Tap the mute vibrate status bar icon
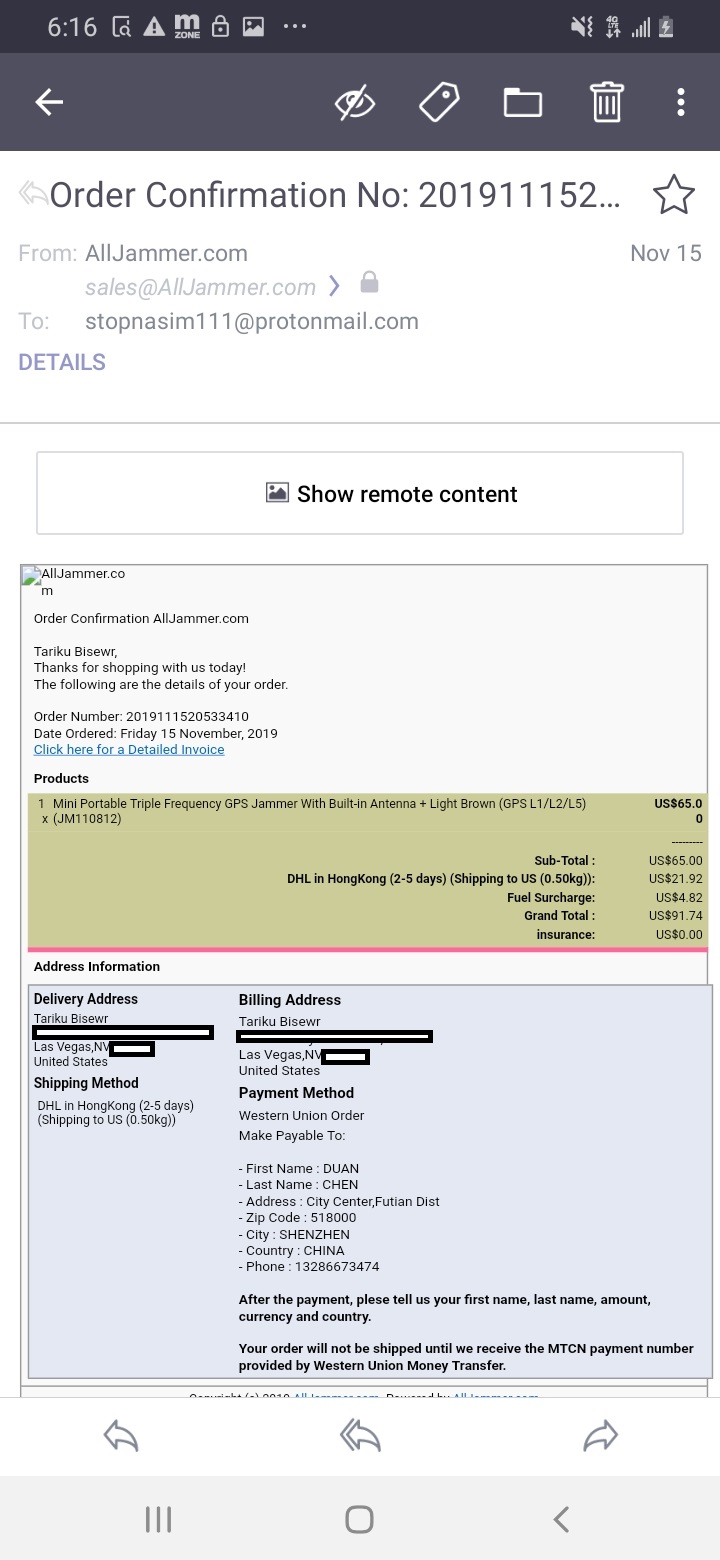The image size is (720, 1560). point(581,27)
